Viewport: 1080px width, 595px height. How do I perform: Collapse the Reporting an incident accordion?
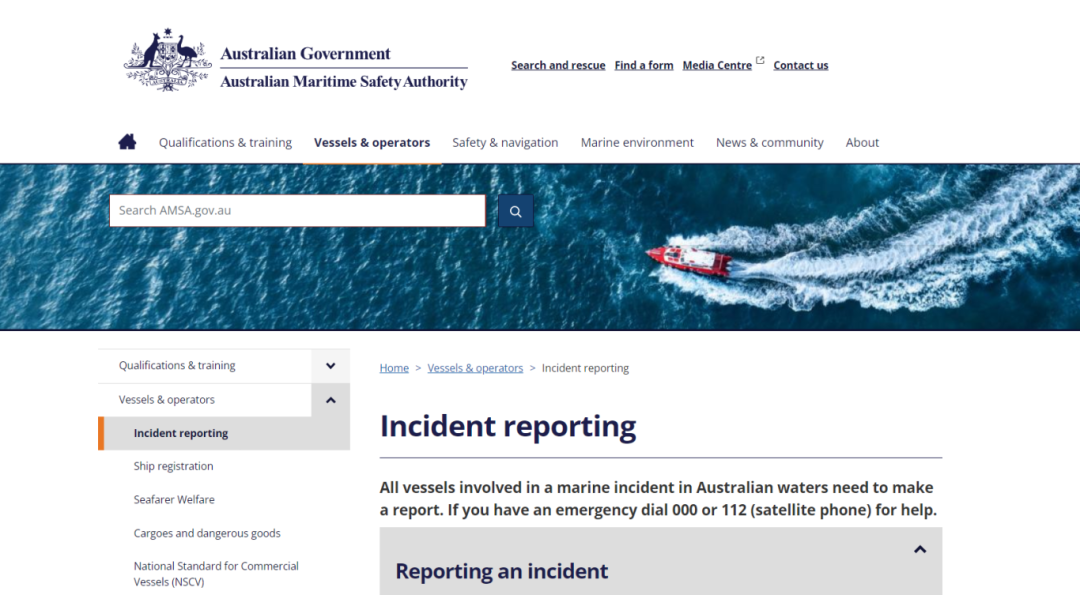(920, 550)
